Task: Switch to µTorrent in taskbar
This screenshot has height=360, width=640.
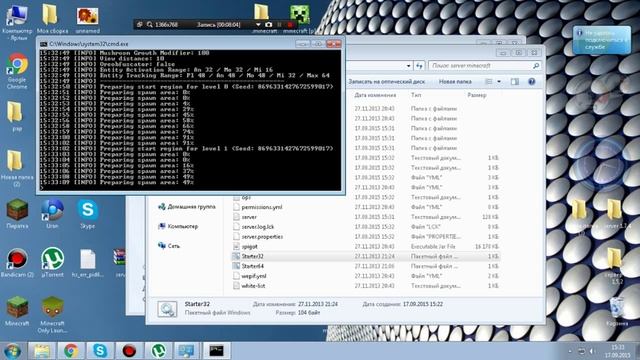Action: click(158, 351)
